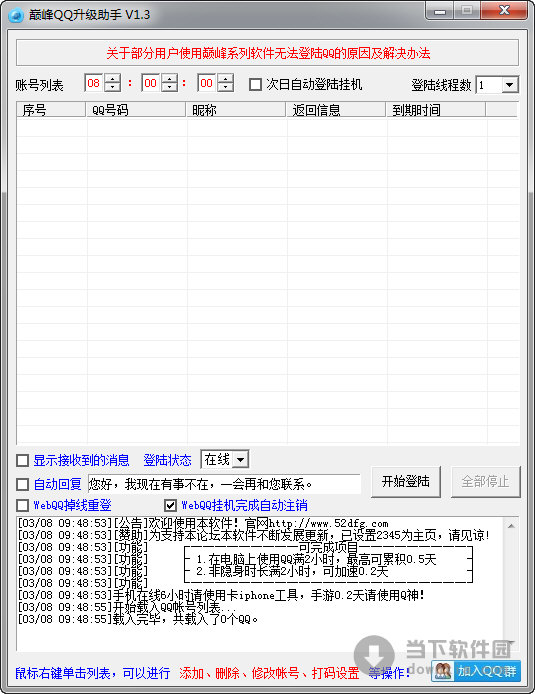535x694 pixels.
Task: Click the minutes field showing 00
Action: pyautogui.click(x=150, y=83)
